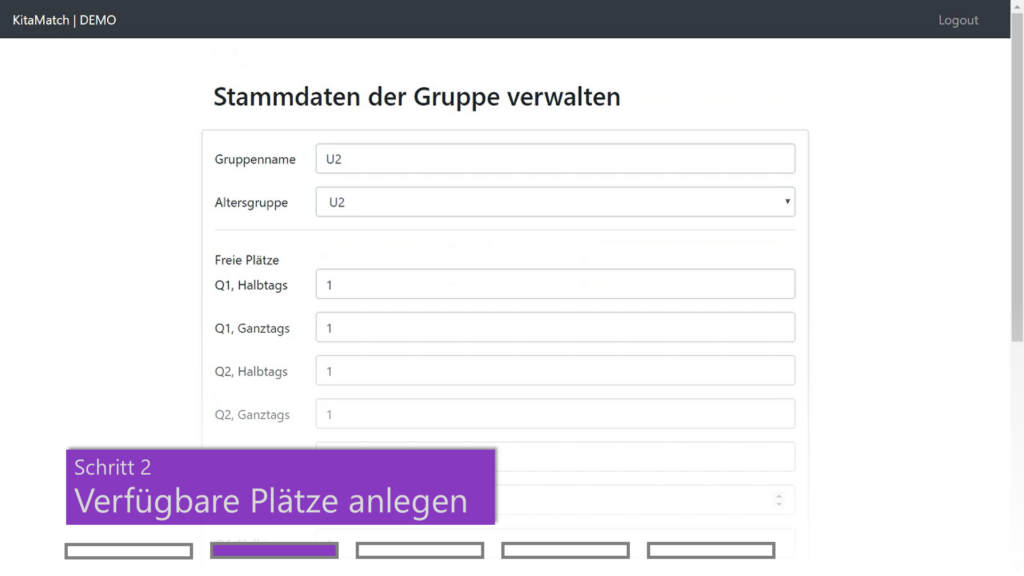Click the fifth step progress box
This screenshot has height=576, width=1024.
711,551
